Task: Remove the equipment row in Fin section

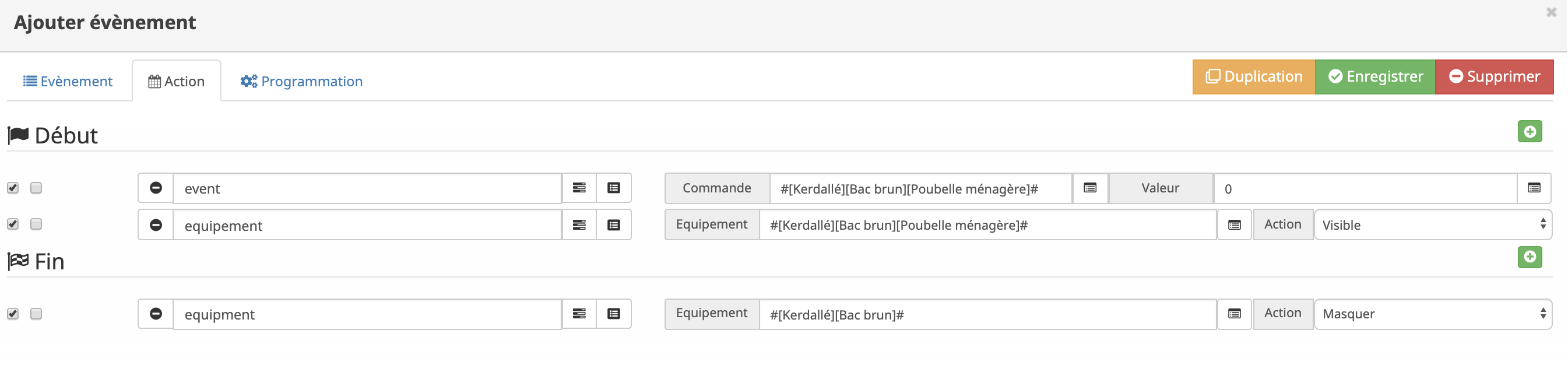Action: pyautogui.click(x=156, y=314)
